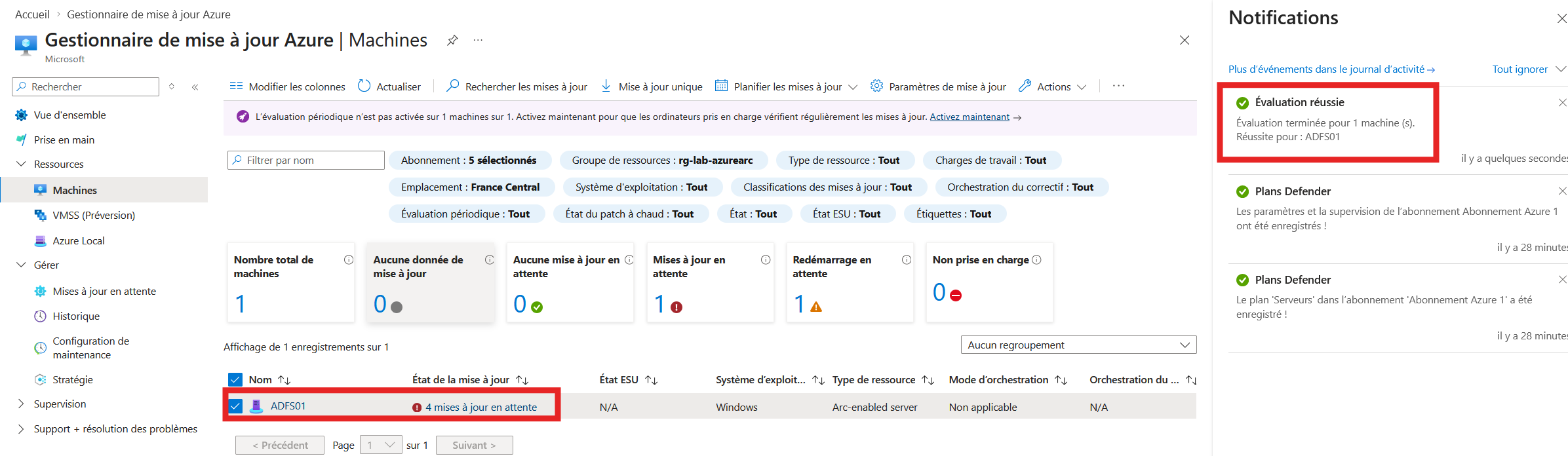The image size is (1568, 456).
Task: Collapse the left navigation menu
Action: tap(195, 86)
